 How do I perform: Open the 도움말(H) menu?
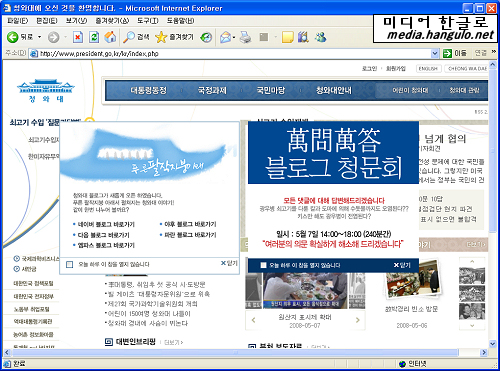180,21
